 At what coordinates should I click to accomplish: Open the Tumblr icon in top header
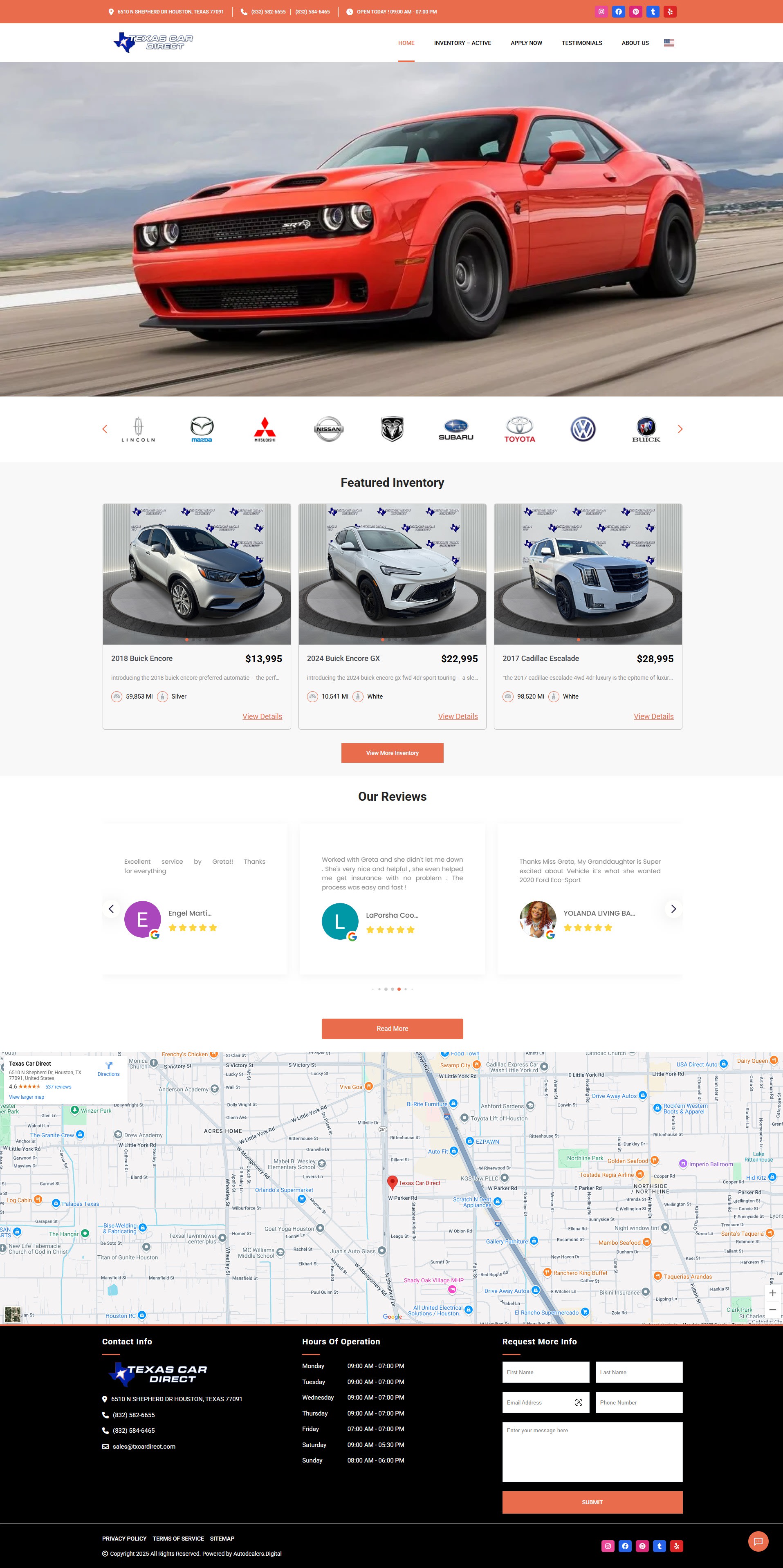point(653,11)
